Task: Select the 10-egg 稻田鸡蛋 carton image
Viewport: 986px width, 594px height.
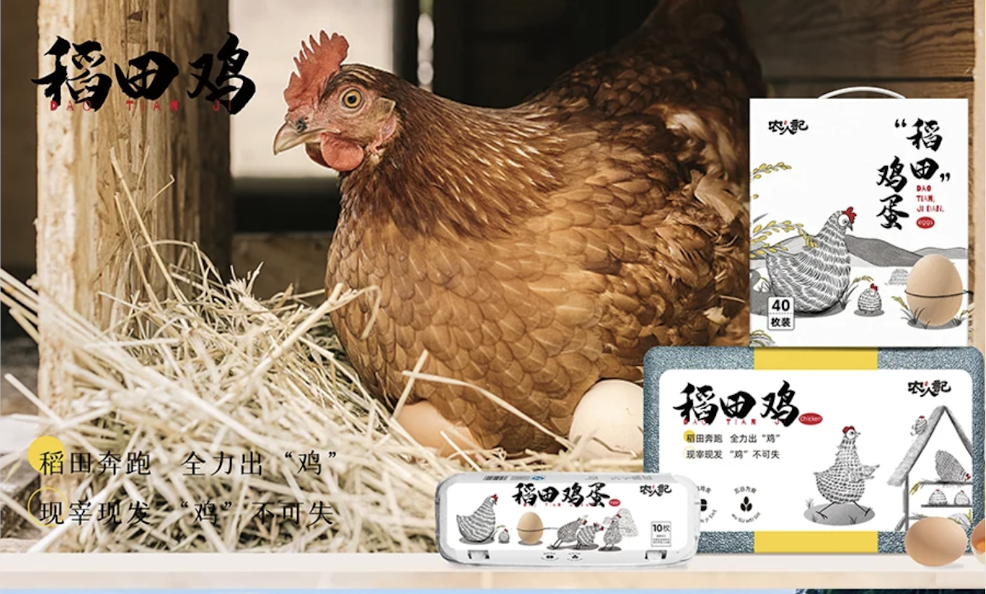Action: tap(568, 518)
